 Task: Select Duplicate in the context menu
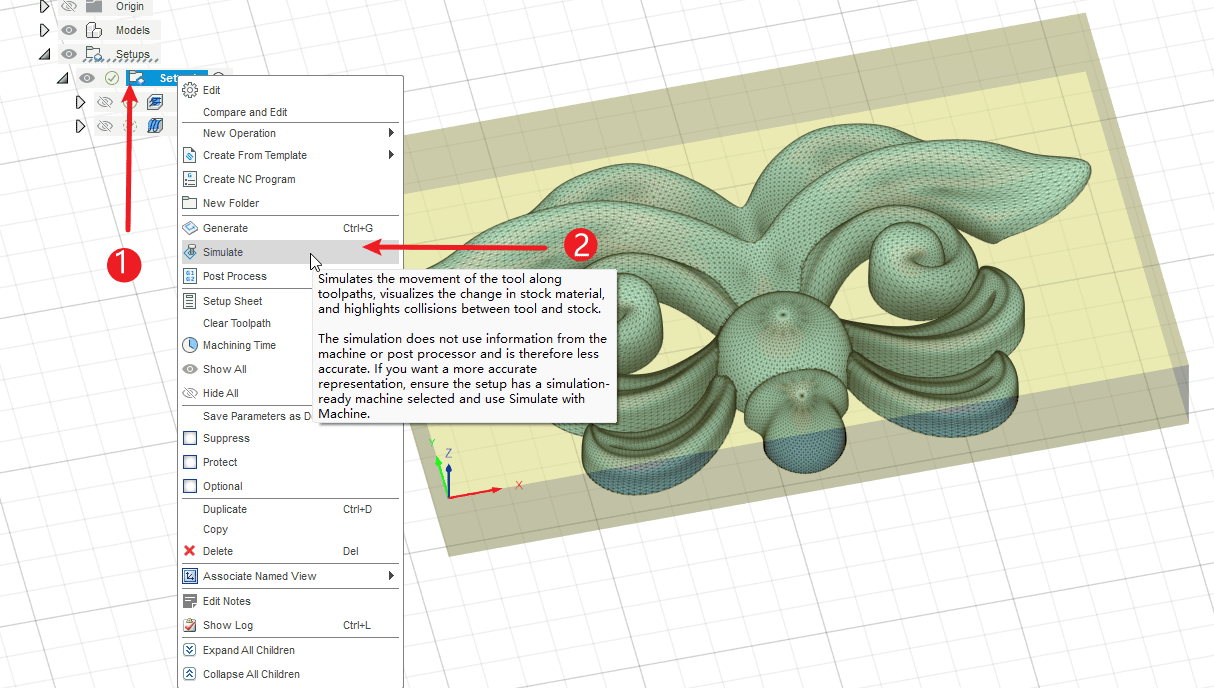click(225, 509)
